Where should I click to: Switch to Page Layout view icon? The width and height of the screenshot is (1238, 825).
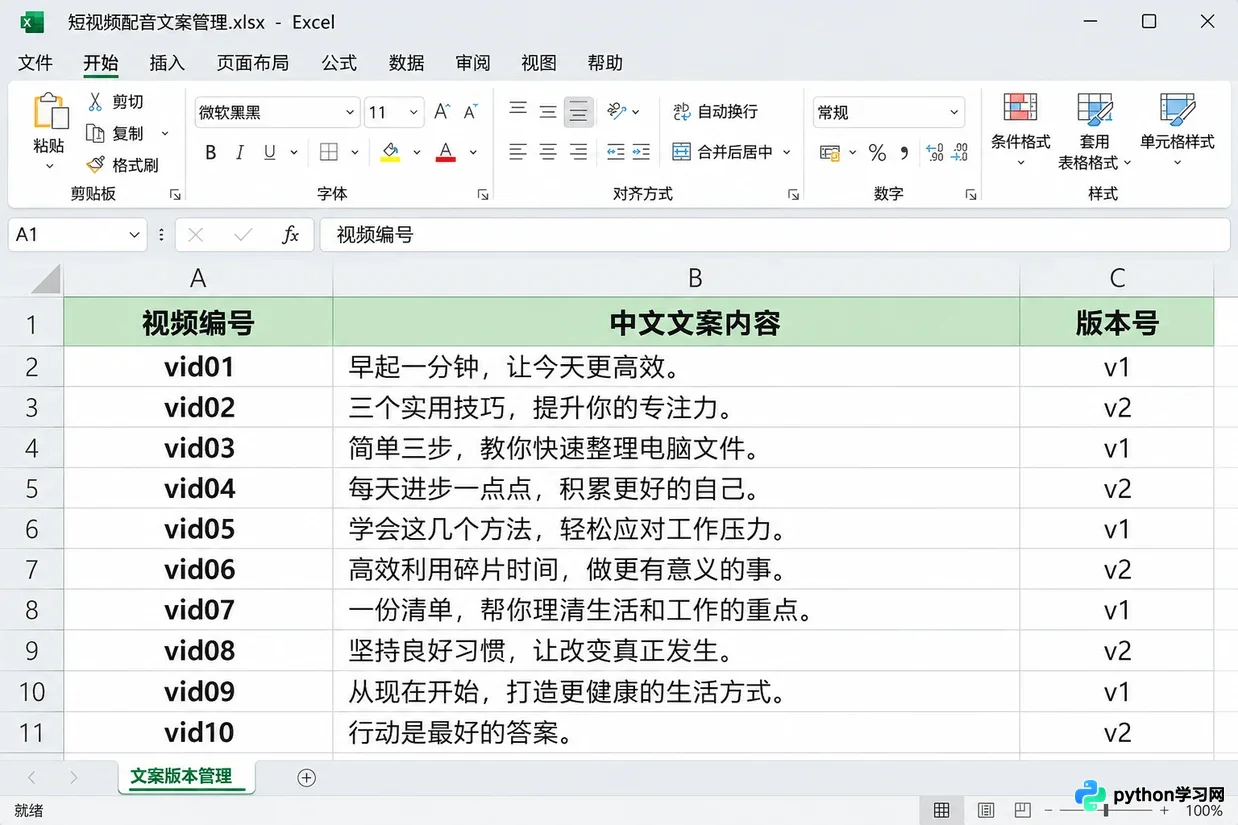(985, 810)
